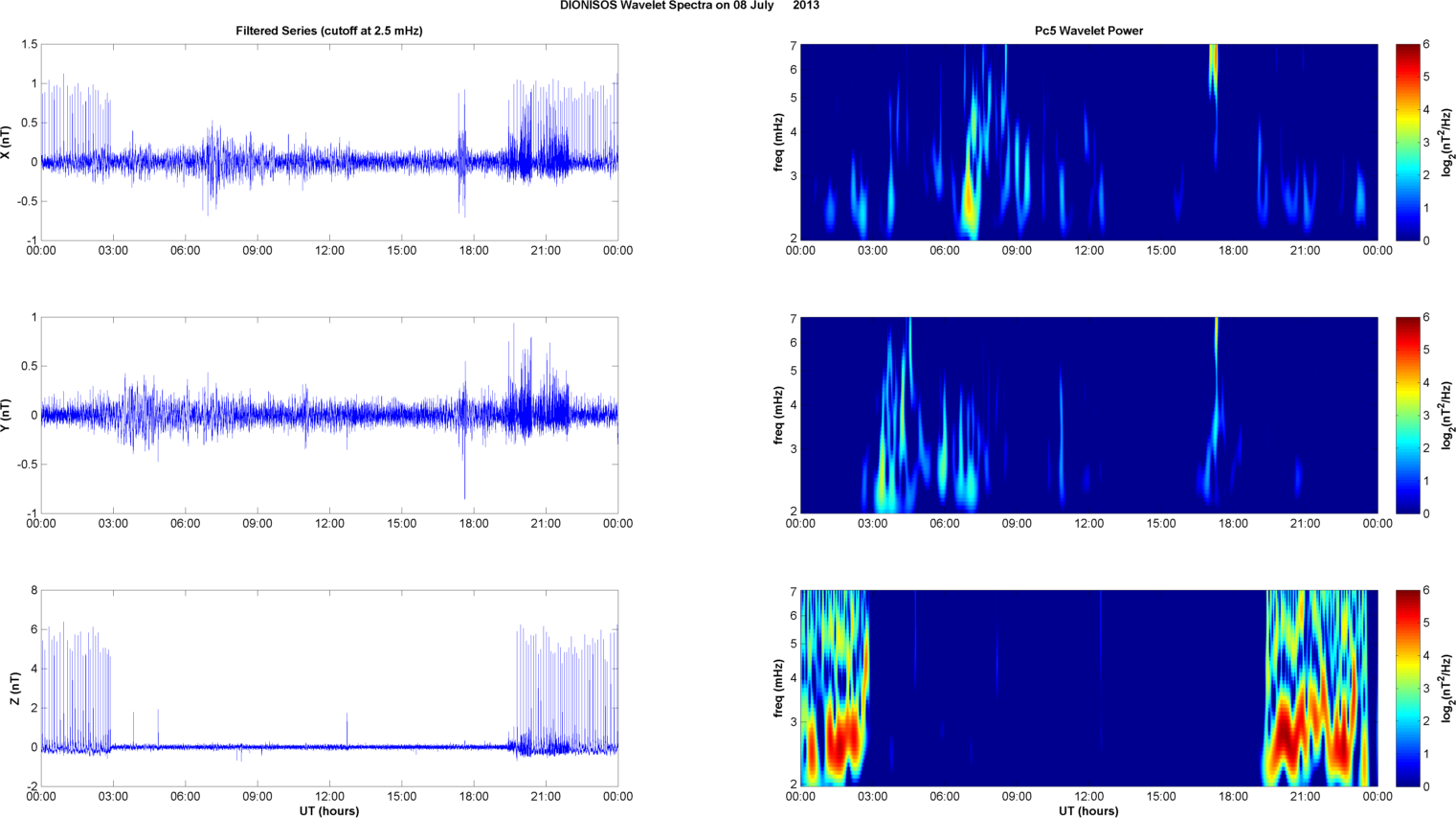Click 'freq (mHz)' label of Y spectrogram

pos(779,416)
